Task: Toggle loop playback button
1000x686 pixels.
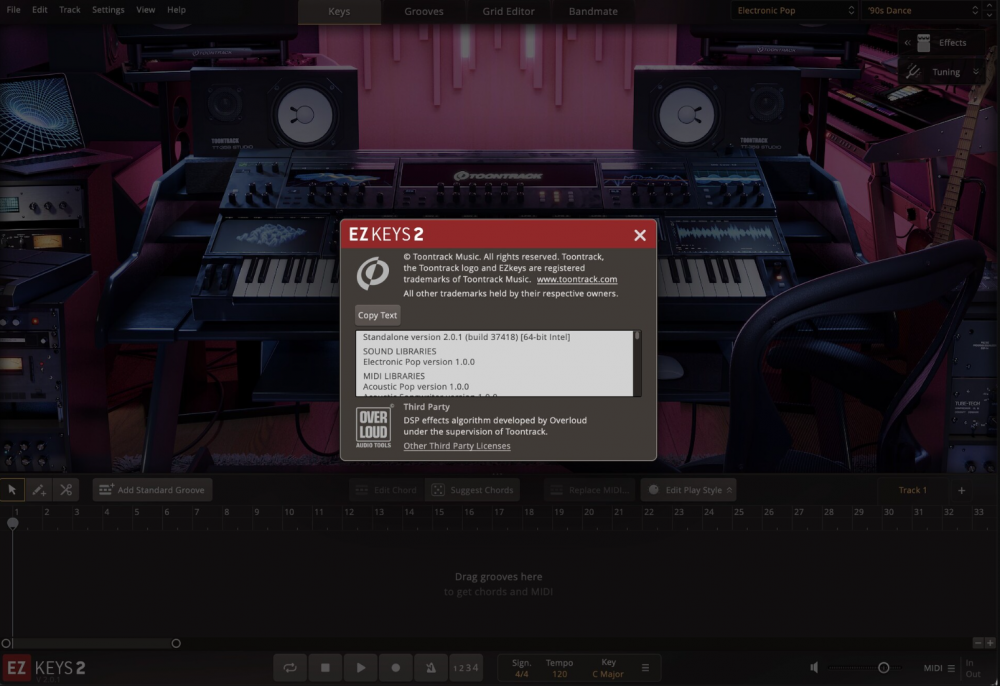Action: [x=290, y=668]
